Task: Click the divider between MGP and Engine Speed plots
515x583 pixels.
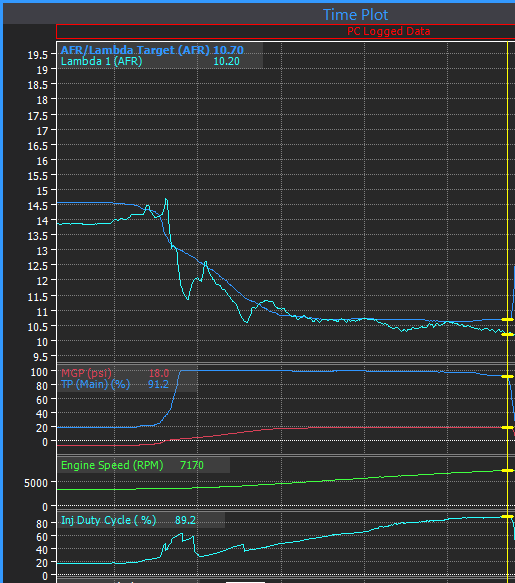Action: pos(285,455)
